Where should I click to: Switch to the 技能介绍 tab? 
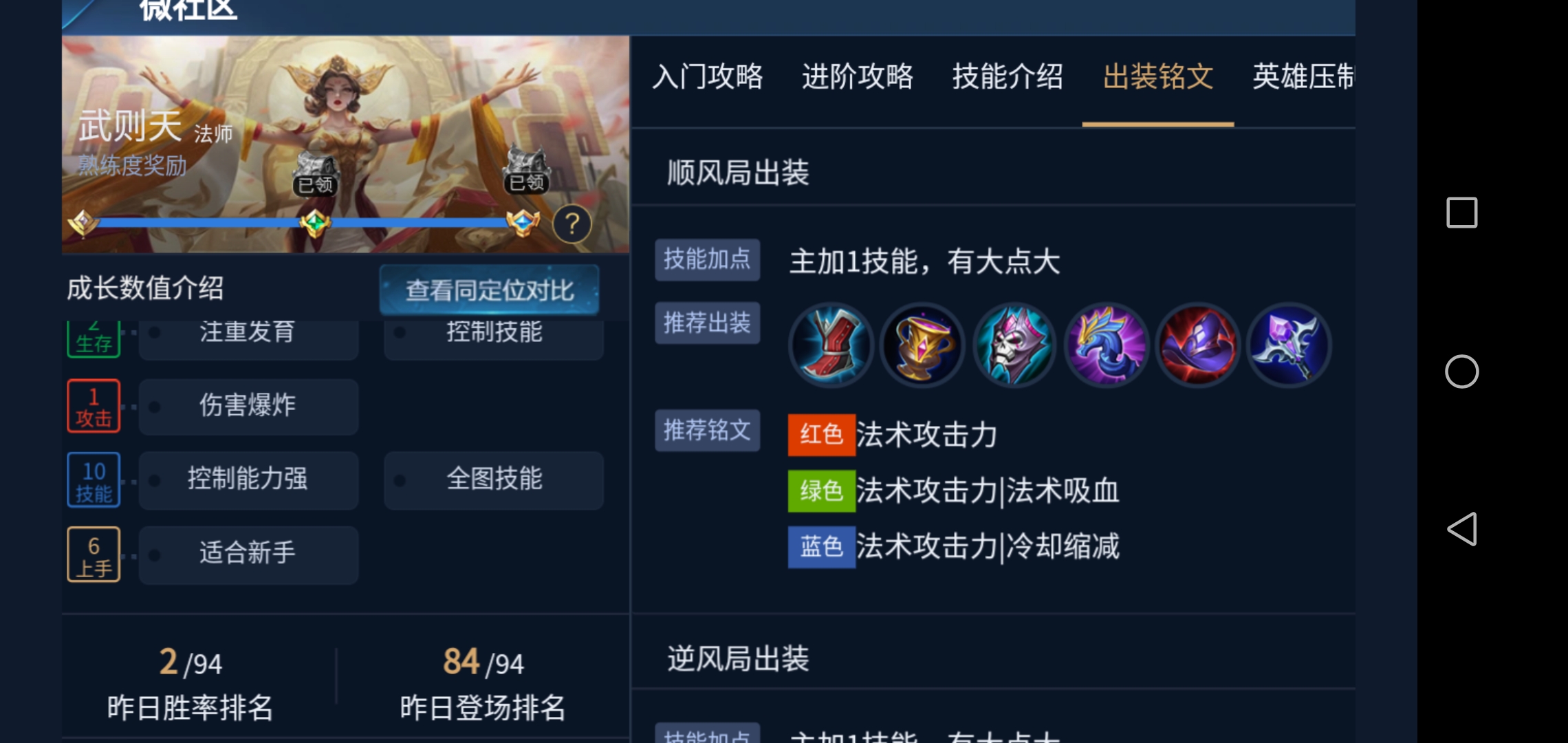pyautogui.click(x=1008, y=76)
